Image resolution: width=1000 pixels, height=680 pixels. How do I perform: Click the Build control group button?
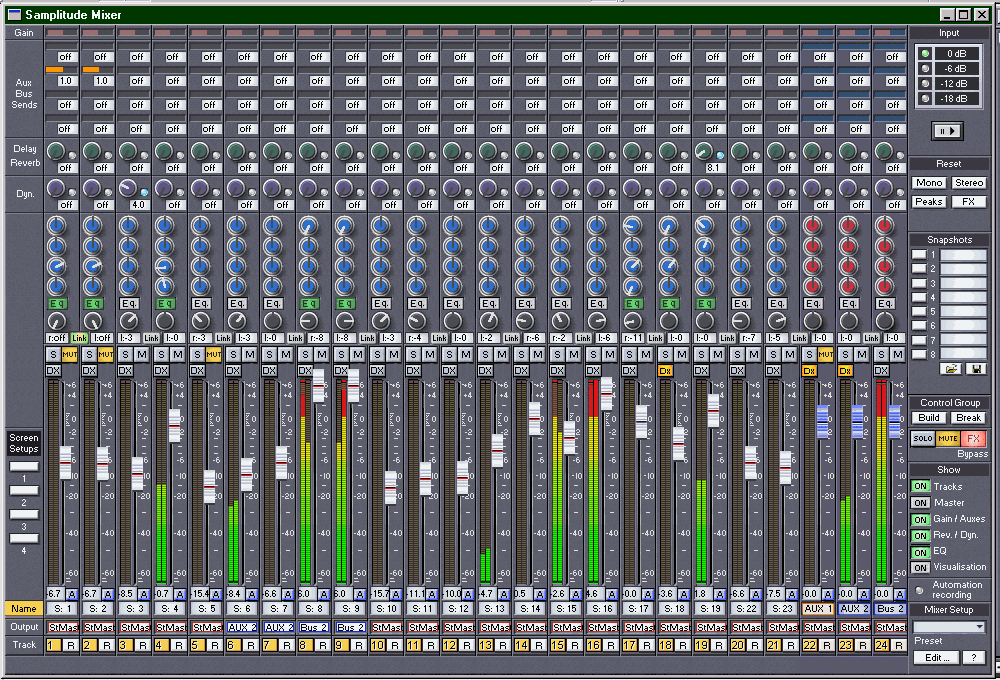point(929,418)
